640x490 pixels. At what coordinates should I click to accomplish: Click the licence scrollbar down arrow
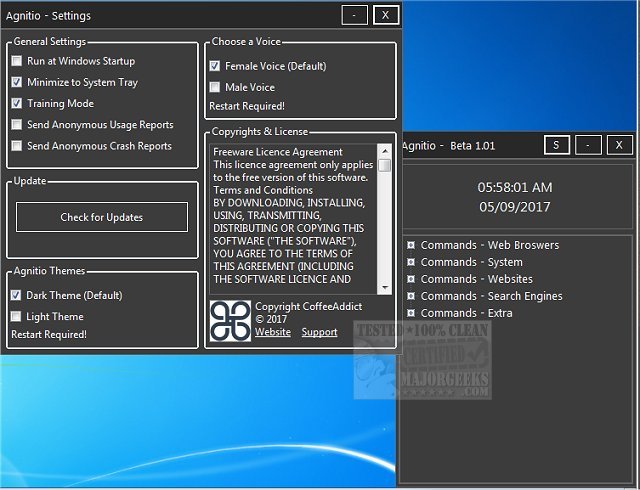384,288
